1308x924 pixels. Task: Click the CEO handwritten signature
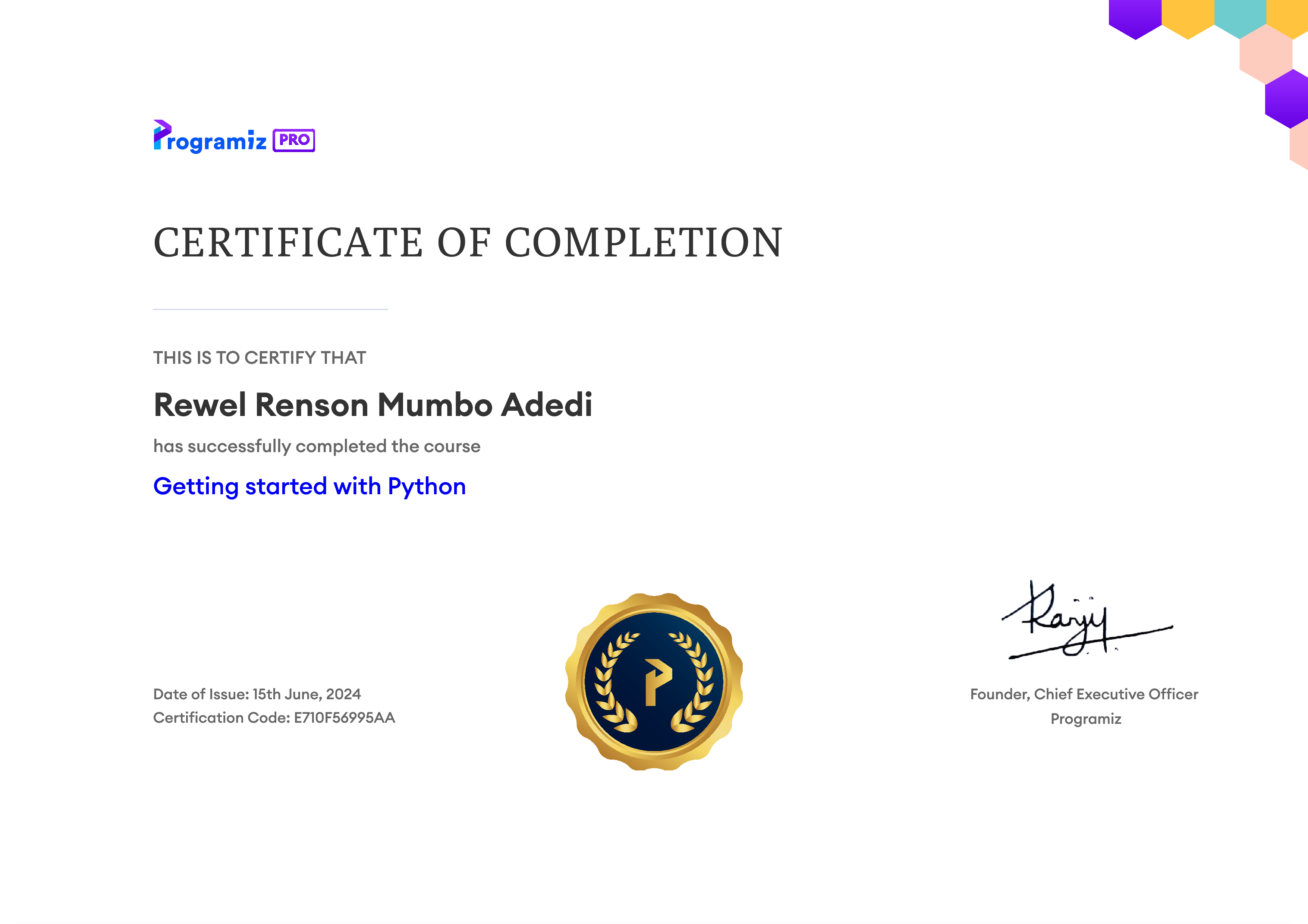tap(1087, 619)
